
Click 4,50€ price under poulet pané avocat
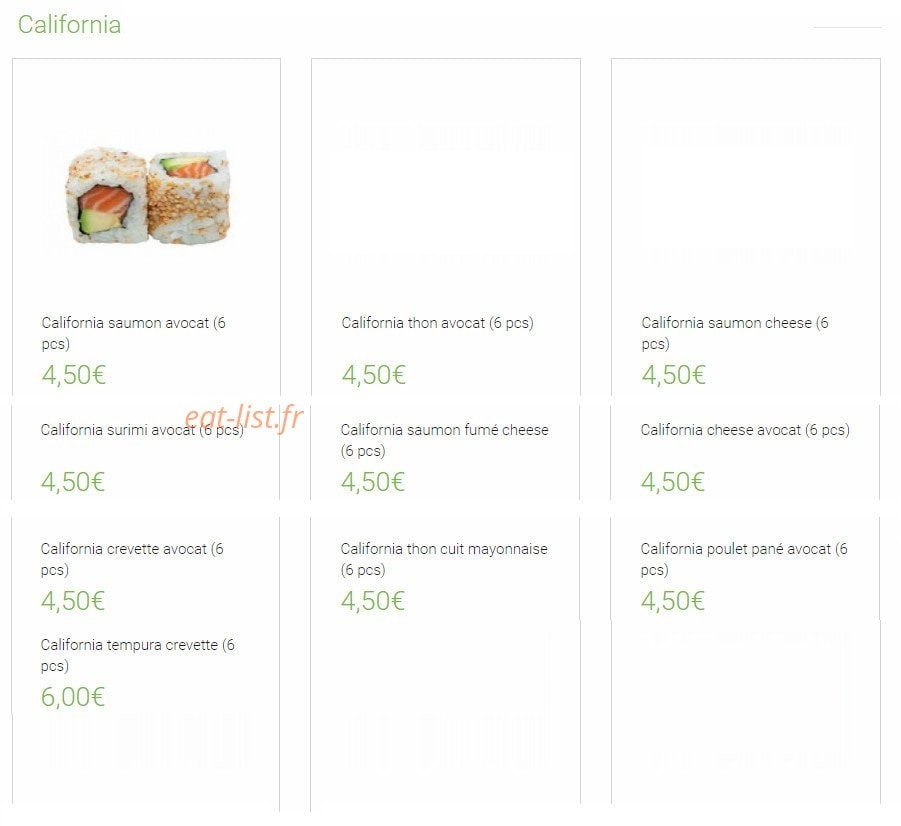tap(673, 601)
